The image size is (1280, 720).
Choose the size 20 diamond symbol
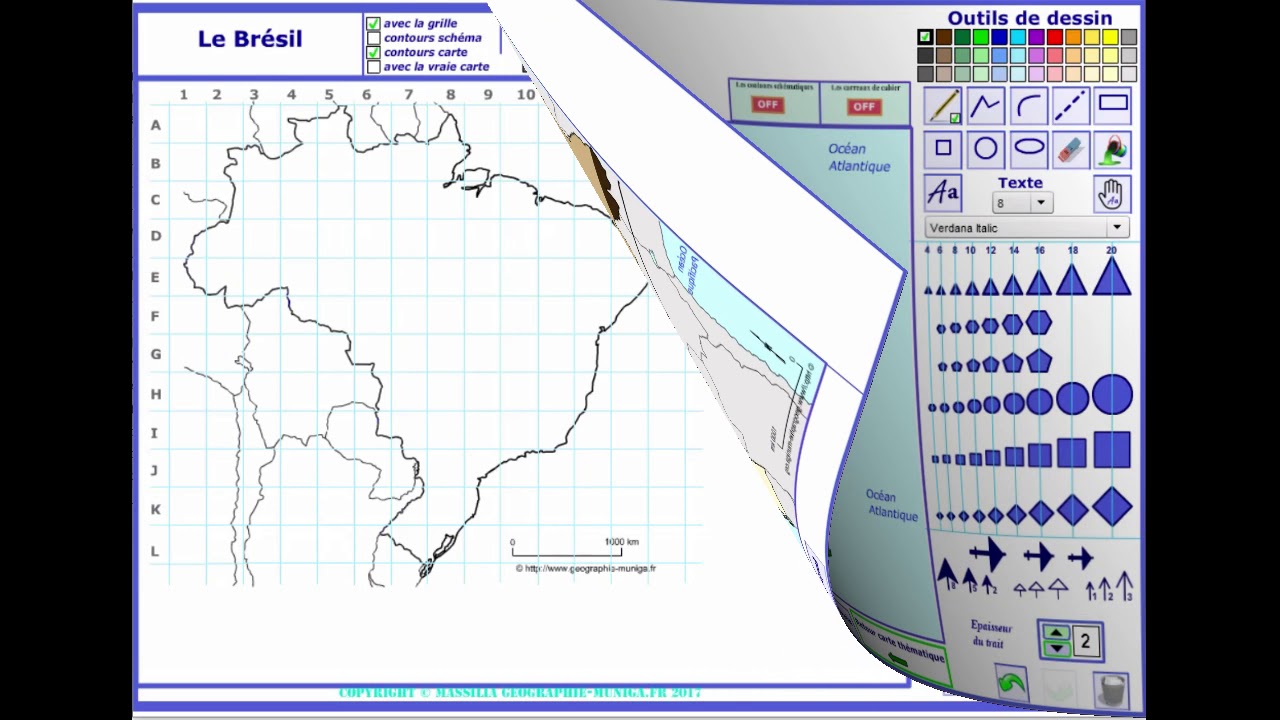coord(1112,507)
